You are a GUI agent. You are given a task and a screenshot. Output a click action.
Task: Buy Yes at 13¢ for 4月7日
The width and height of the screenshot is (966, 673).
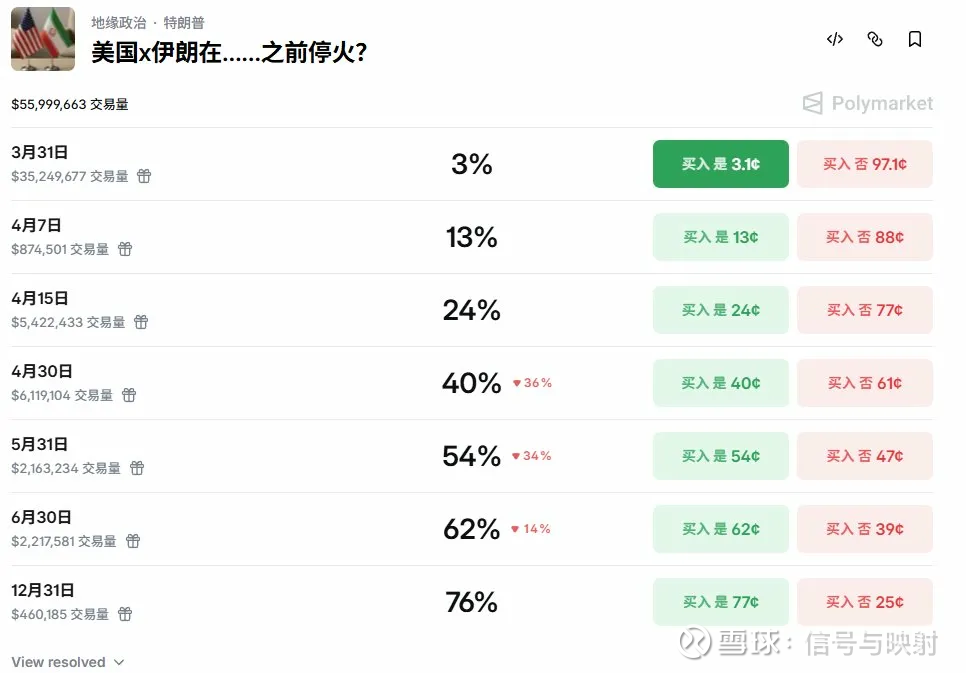coord(720,237)
